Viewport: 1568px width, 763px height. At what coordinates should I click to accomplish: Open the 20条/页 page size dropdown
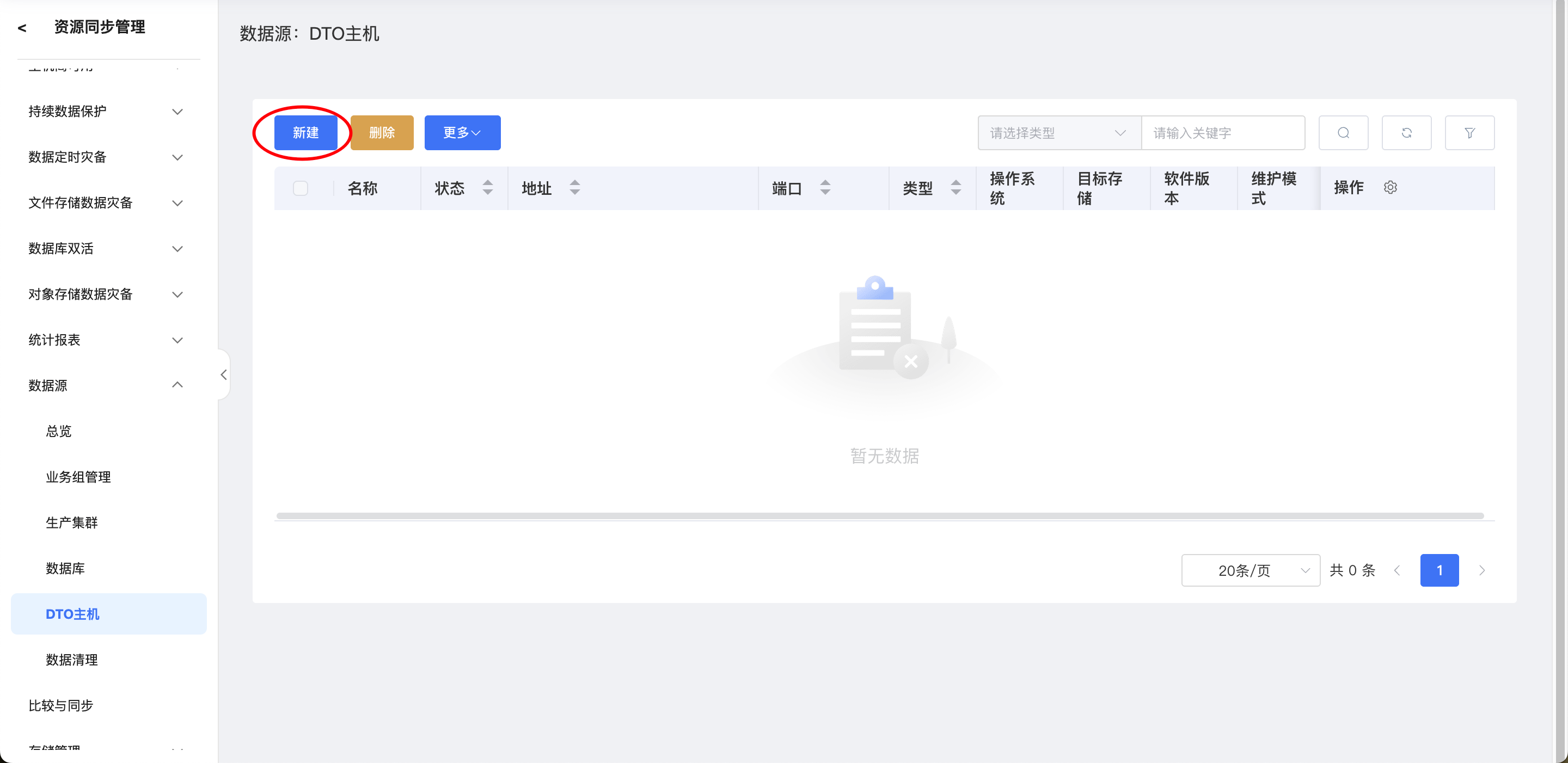(1250, 570)
